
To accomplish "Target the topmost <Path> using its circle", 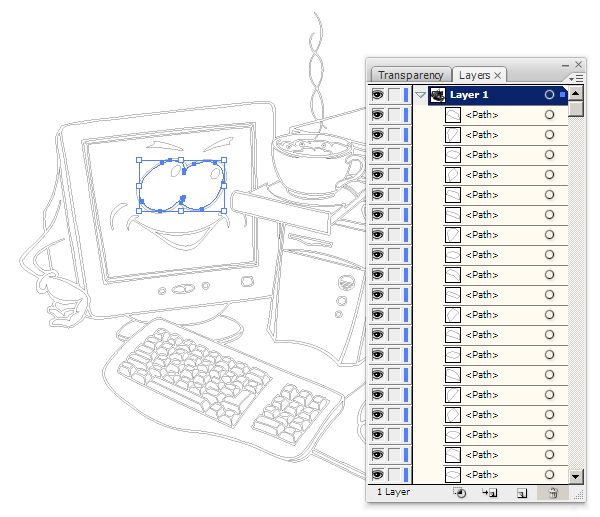I will (549, 114).
